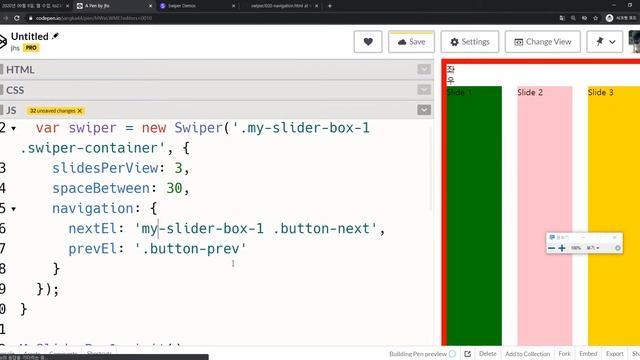
Task: Place cursor in the nextEl code line
Action: pyautogui.click(x=227, y=229)
